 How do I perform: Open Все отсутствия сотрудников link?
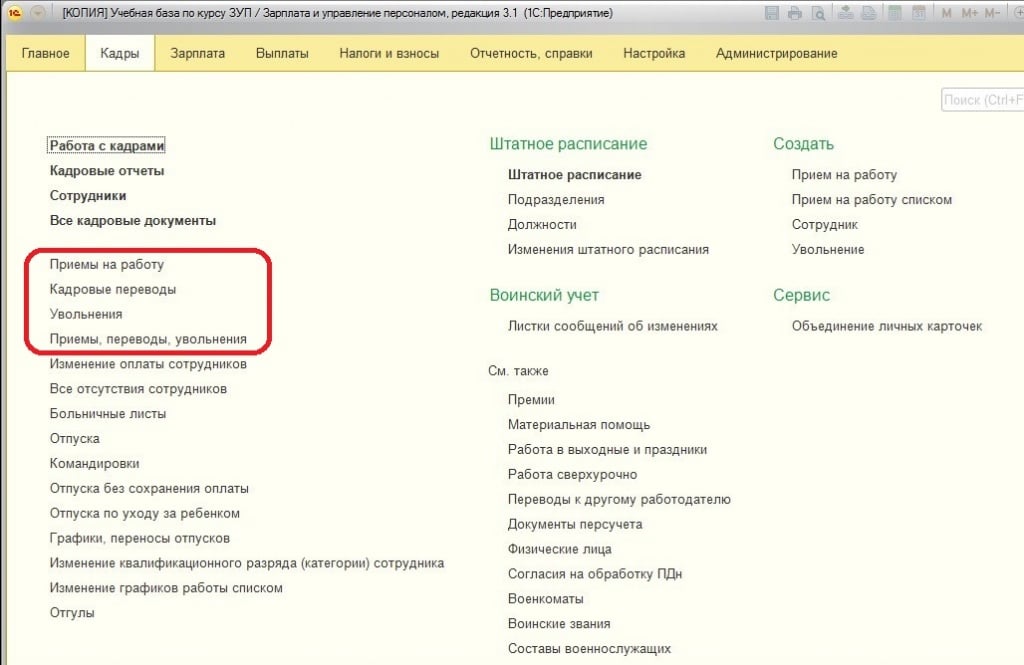pyautogui.click(x=138, y=389)
